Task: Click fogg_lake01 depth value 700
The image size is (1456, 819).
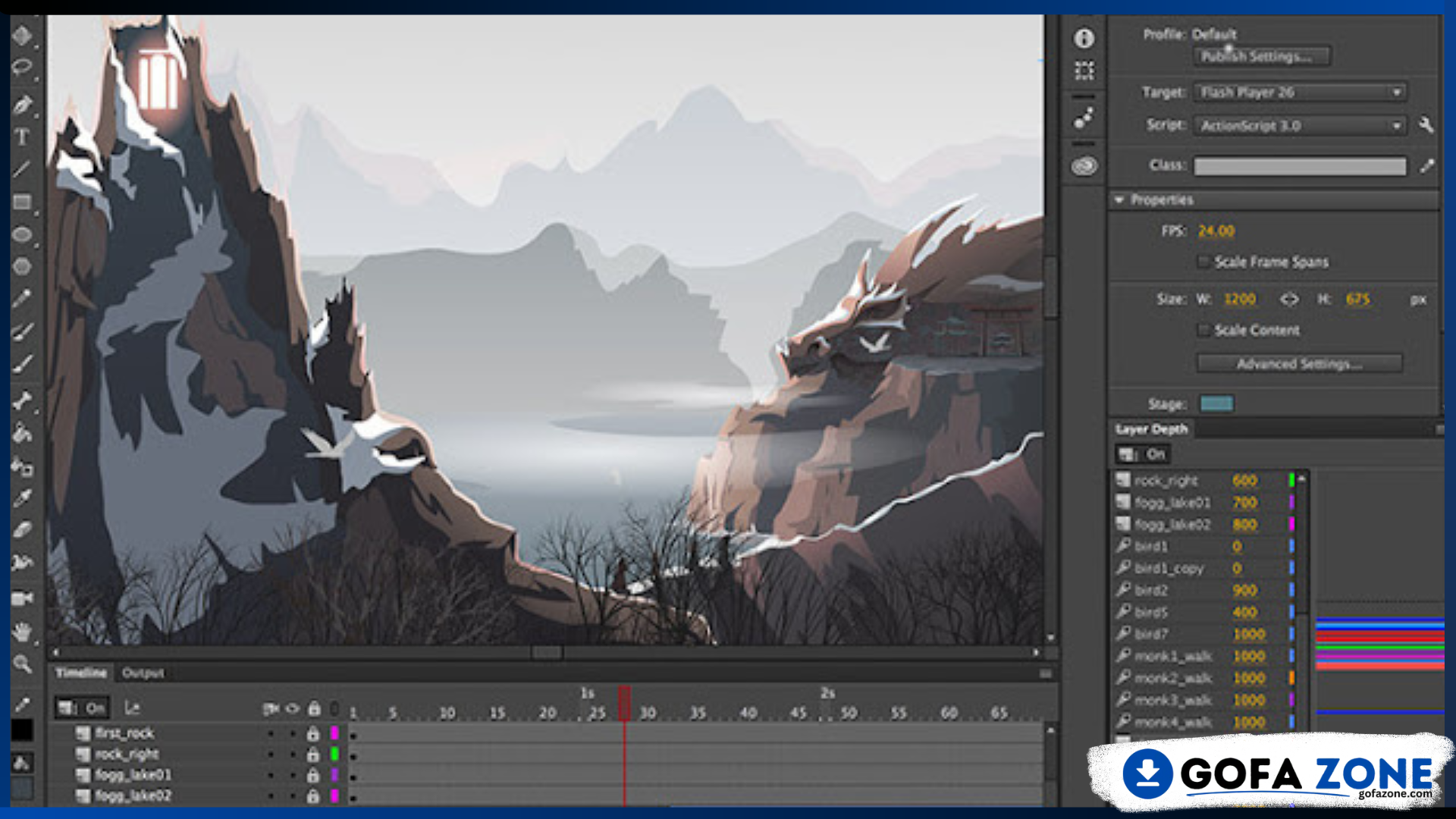Action: [x=1244, y=503]
